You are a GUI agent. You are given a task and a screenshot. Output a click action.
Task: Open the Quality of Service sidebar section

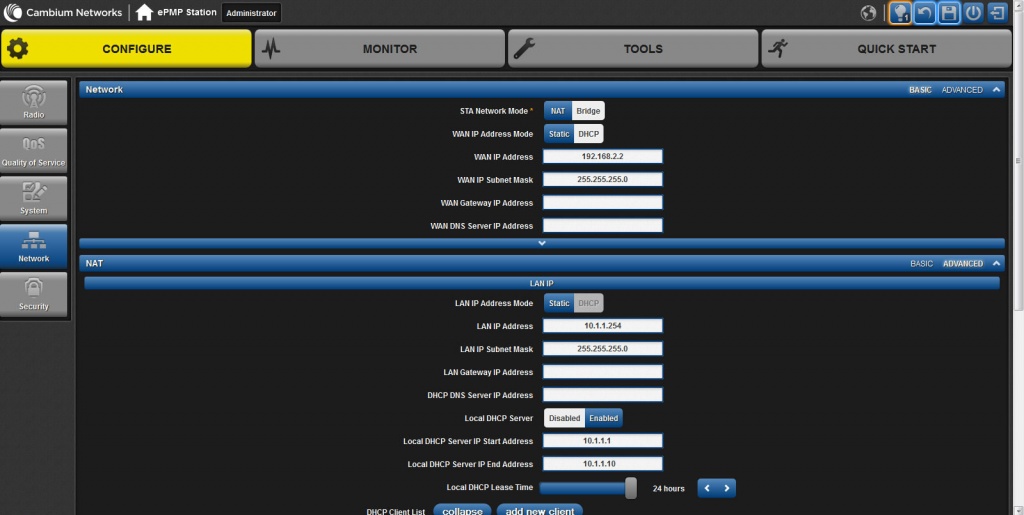[x=34, y=151]
